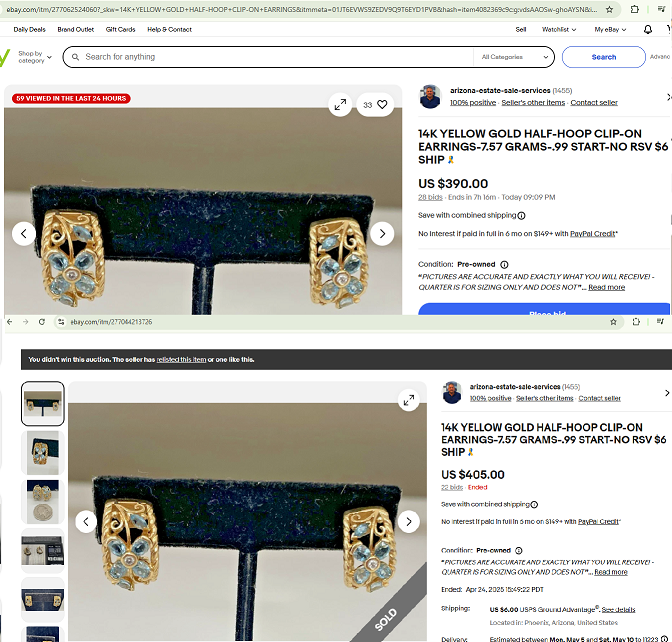Click the notification bell icon
This screenshot has width=672, height=642.
click(x=647, y=30)
